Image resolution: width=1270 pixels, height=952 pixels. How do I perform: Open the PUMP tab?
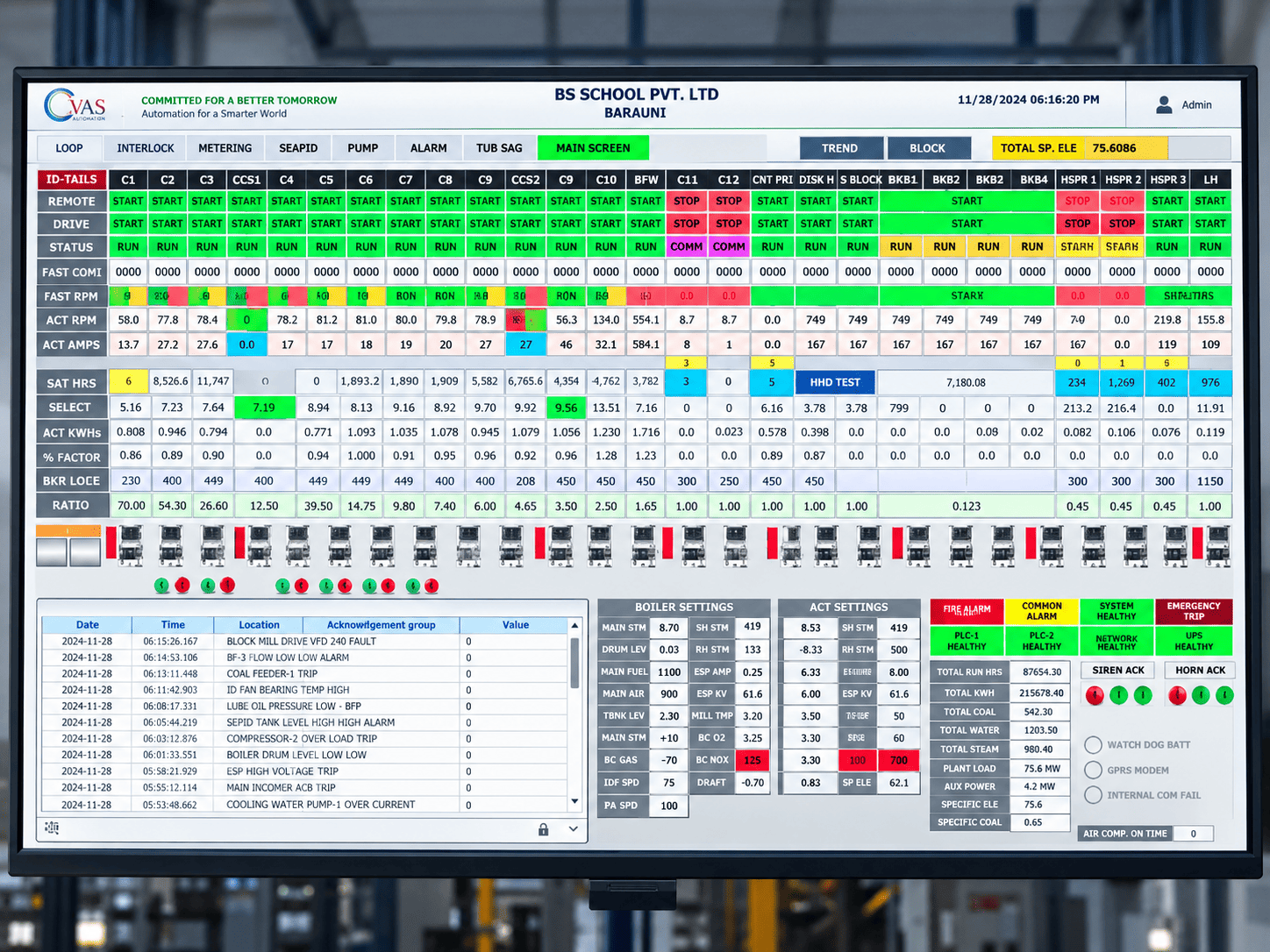[x=362, y=148]
